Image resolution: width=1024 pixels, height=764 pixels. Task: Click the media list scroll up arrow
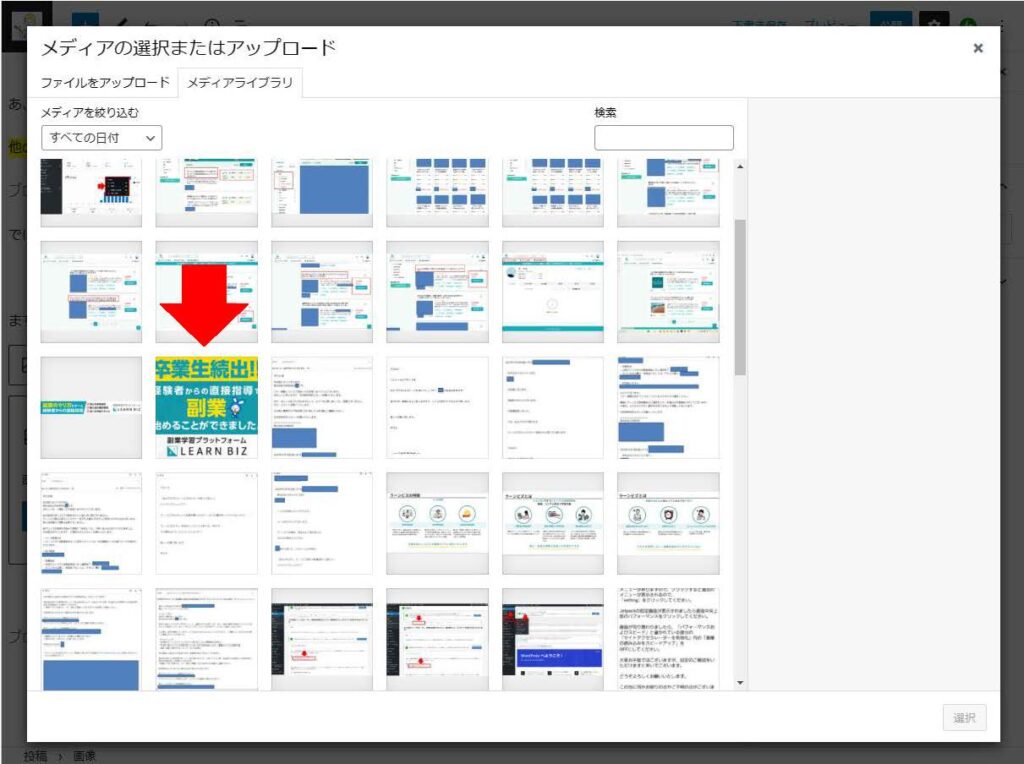pyautogui.click(x=740, y=167)
